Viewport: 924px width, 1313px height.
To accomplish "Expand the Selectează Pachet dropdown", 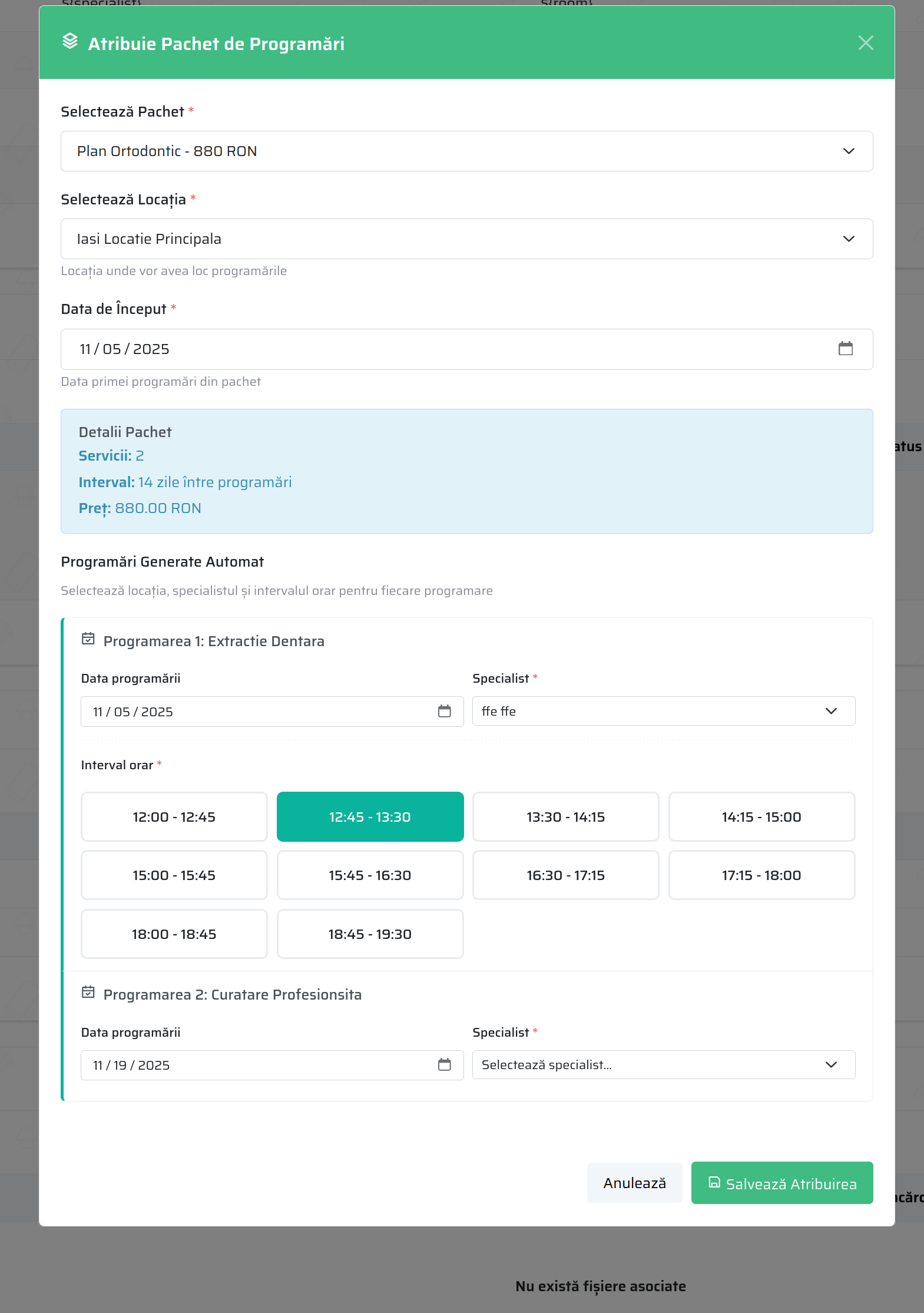I will pos(466,151).
